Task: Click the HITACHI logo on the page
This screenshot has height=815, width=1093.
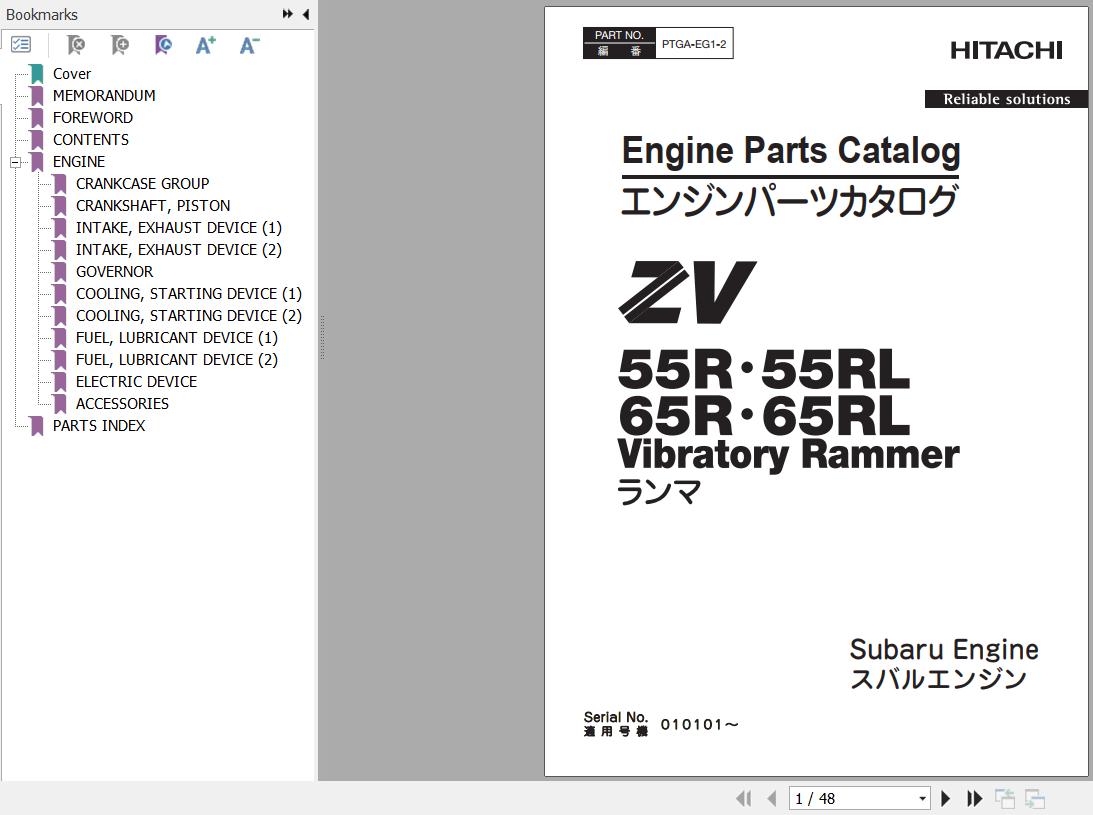Action: [x=1007, y=50]
